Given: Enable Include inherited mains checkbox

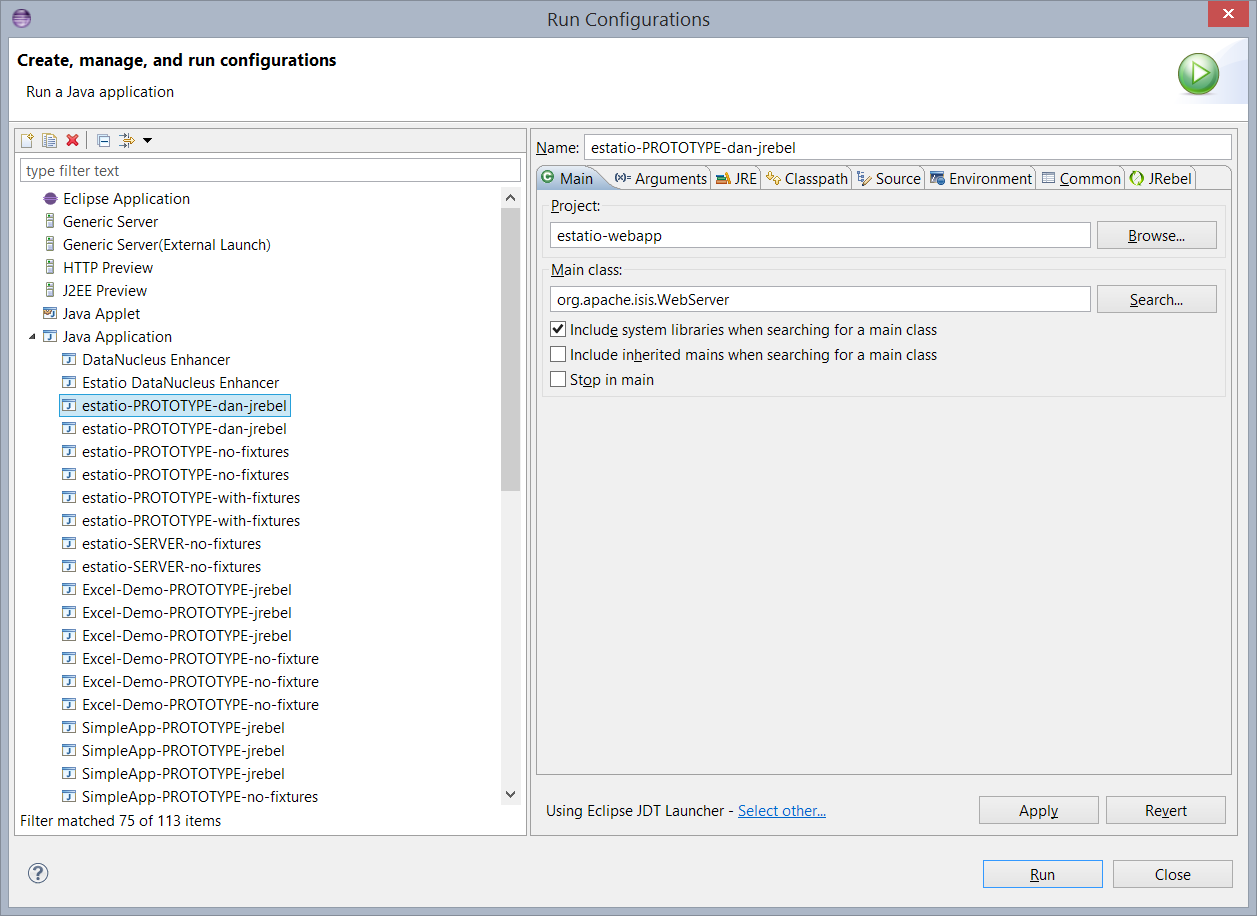Looking at the screenshot, I should pos(558,354).
